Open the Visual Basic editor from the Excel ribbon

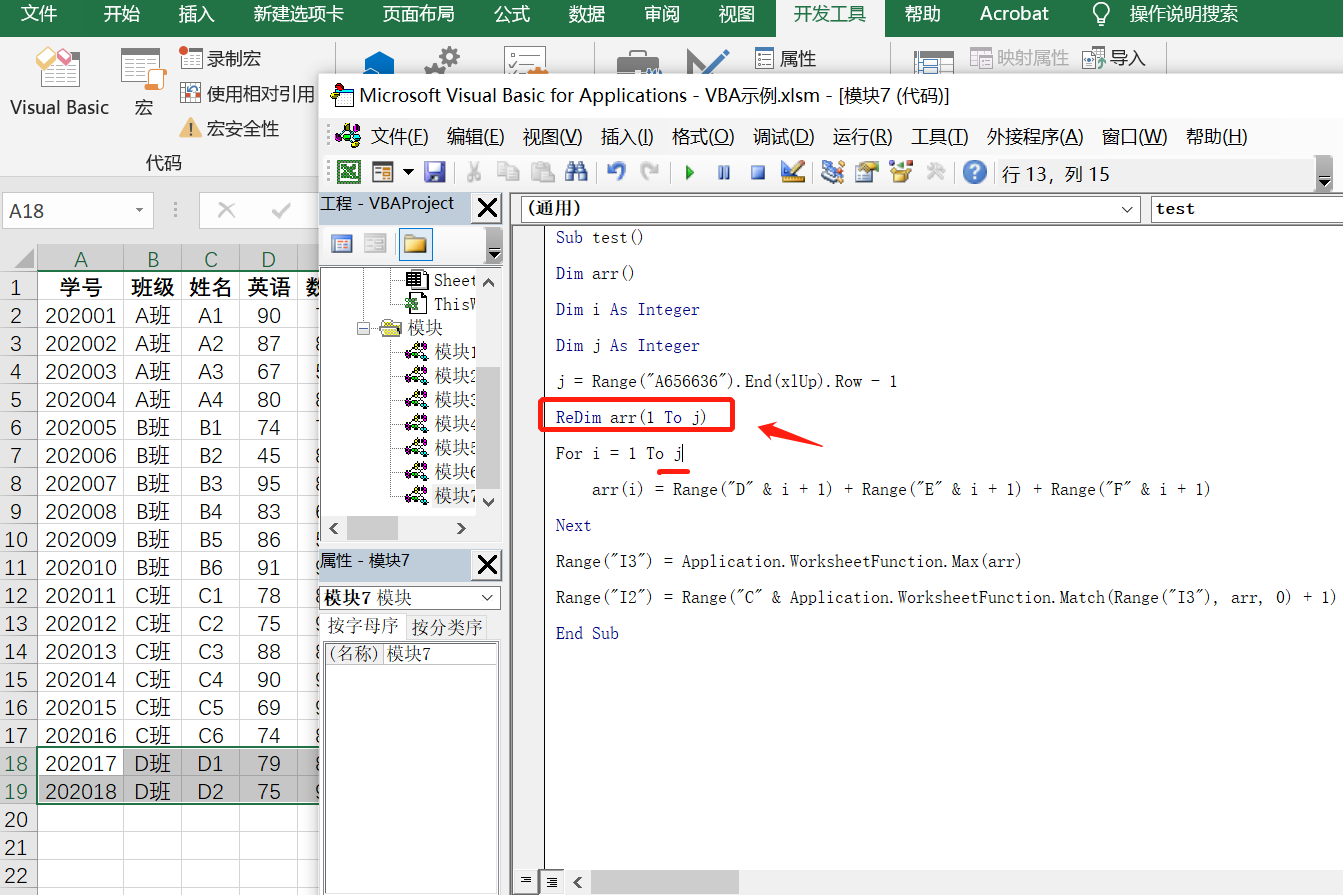point(59,82)
